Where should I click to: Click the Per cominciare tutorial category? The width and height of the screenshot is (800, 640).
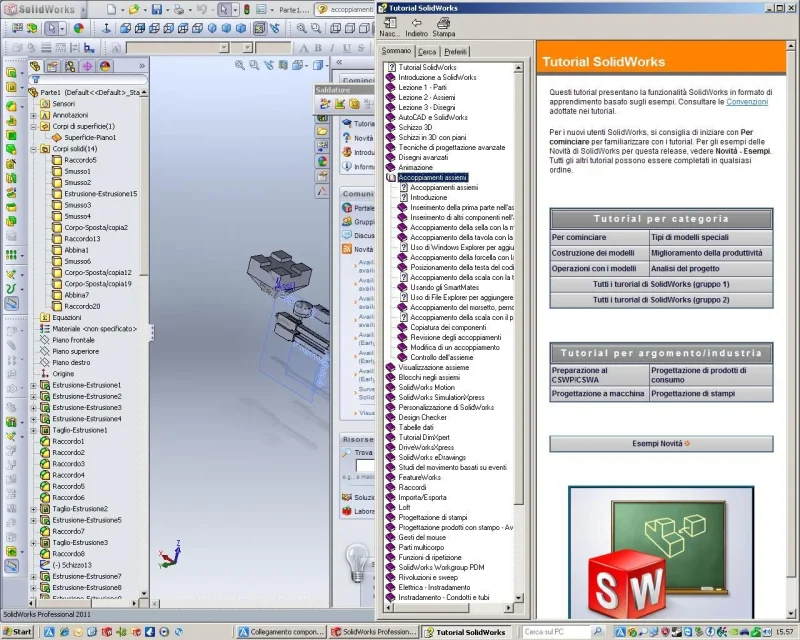pos(599,237)
